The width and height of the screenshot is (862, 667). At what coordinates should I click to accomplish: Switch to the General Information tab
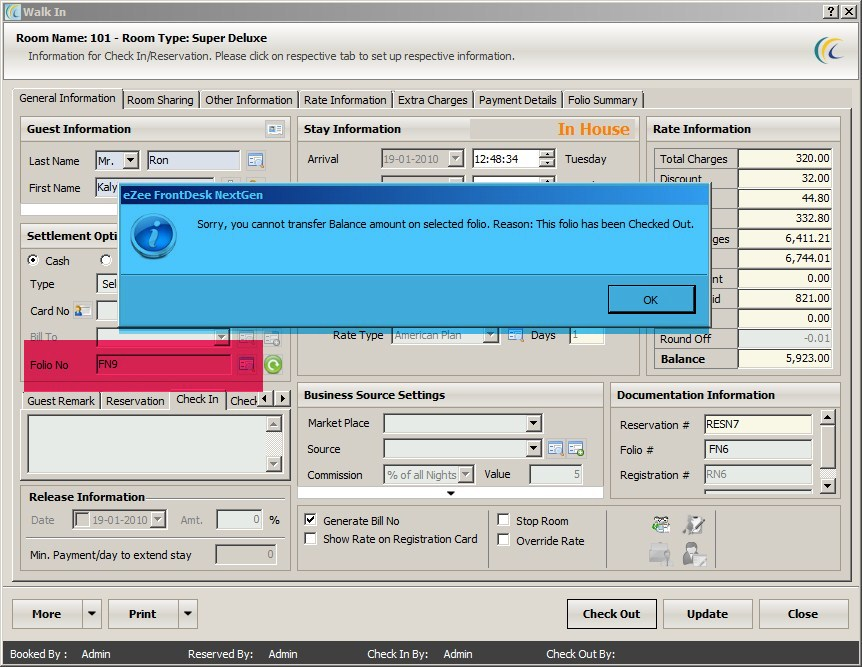click(67, 98)
